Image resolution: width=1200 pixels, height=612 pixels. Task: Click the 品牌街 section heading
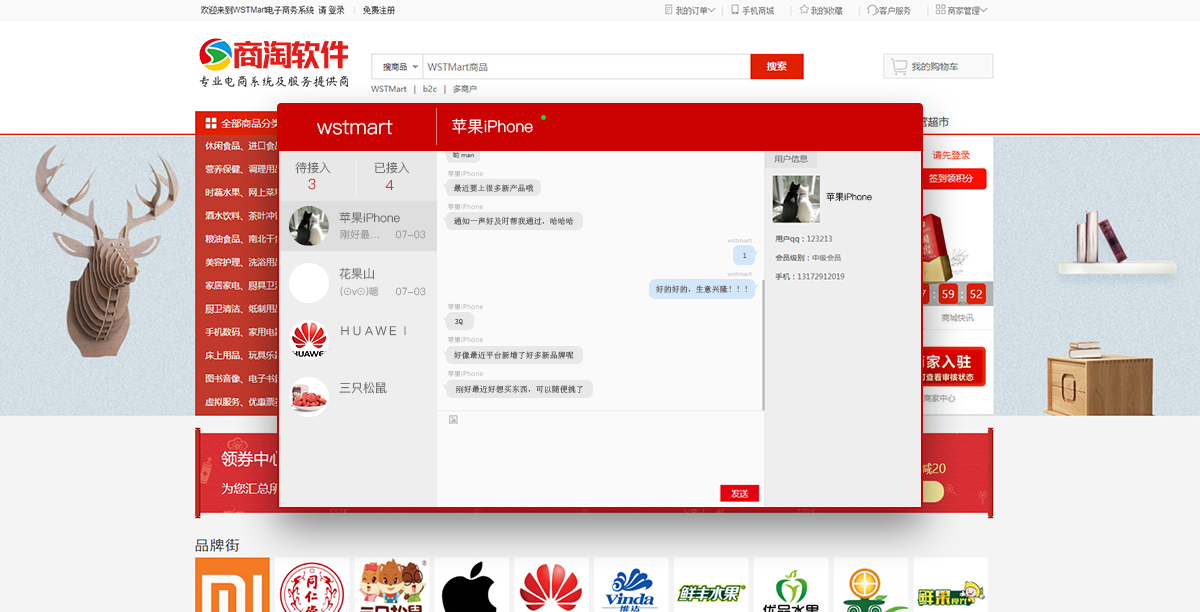[x=217, y=545]
